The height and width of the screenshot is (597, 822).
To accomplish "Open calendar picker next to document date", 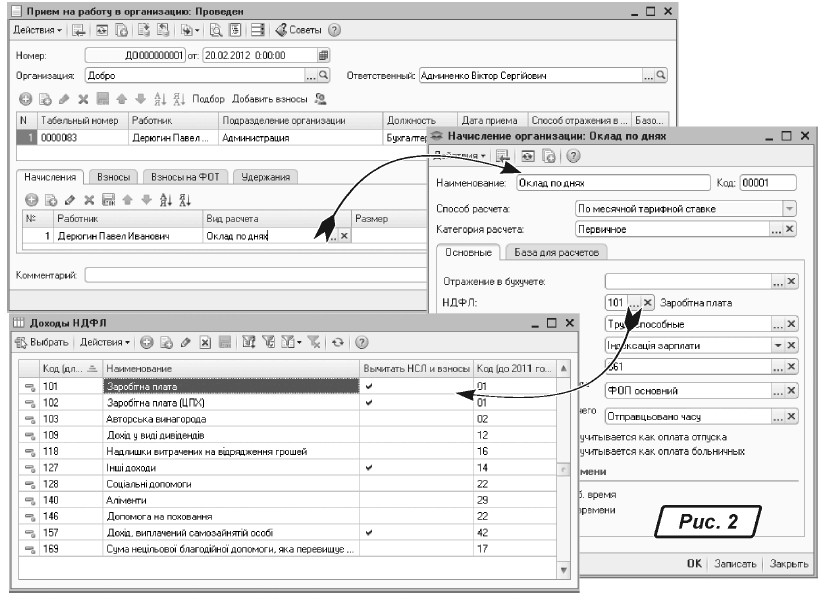I will pyautogui.click(x=323, y=55).
